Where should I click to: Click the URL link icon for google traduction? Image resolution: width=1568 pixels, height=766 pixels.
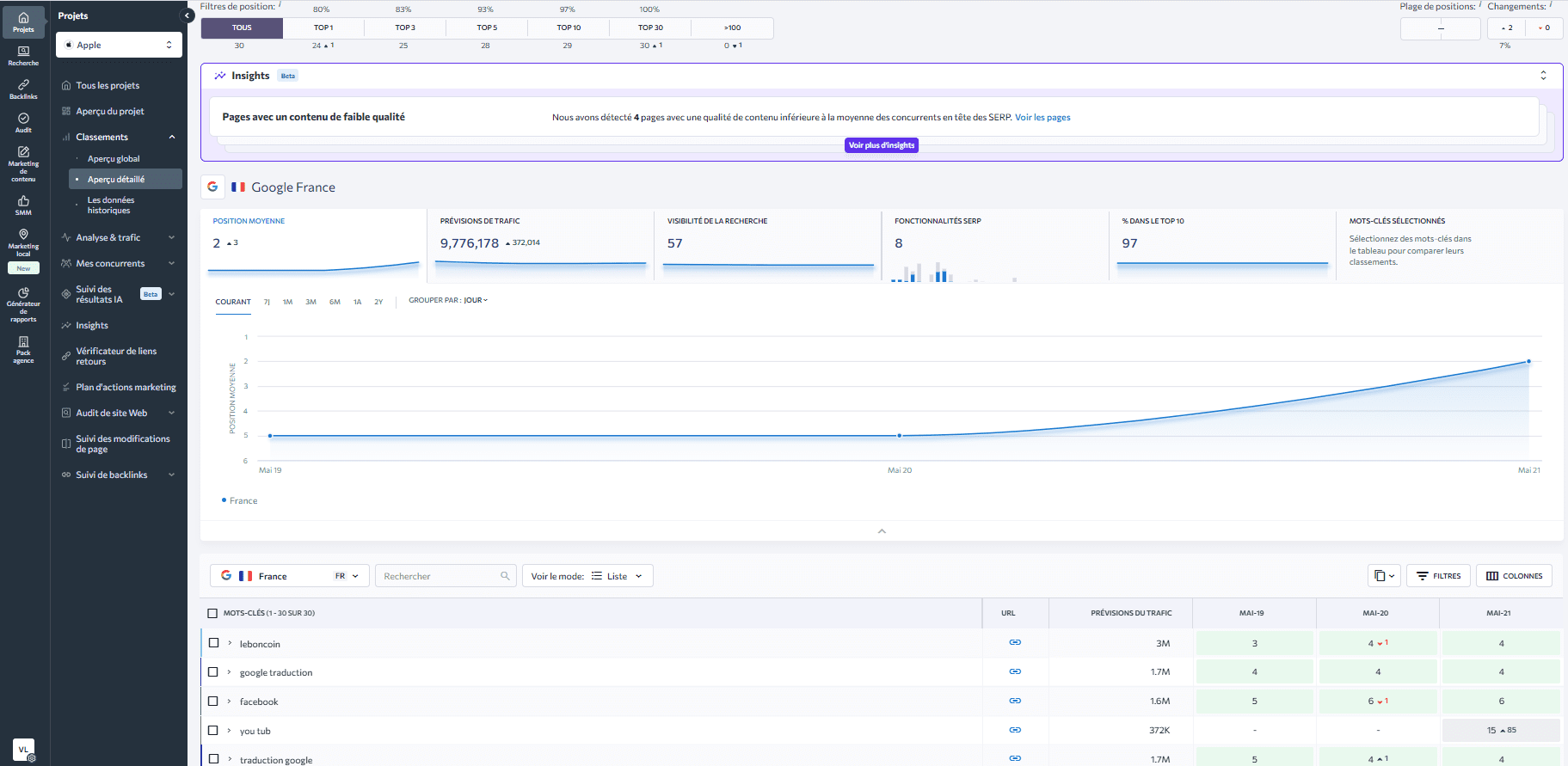(1015, 671)
